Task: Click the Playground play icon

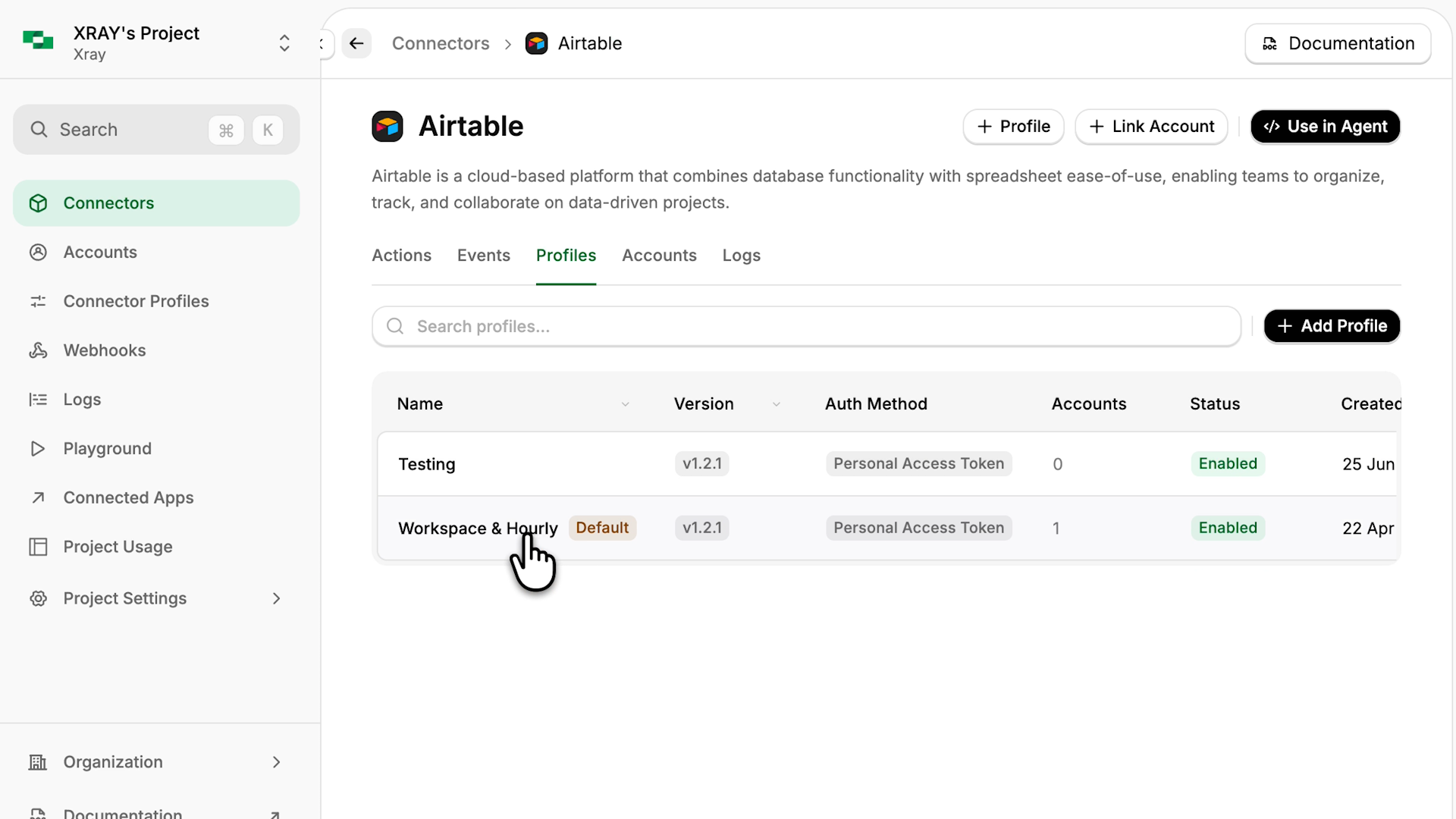Action: pos(38,449)
